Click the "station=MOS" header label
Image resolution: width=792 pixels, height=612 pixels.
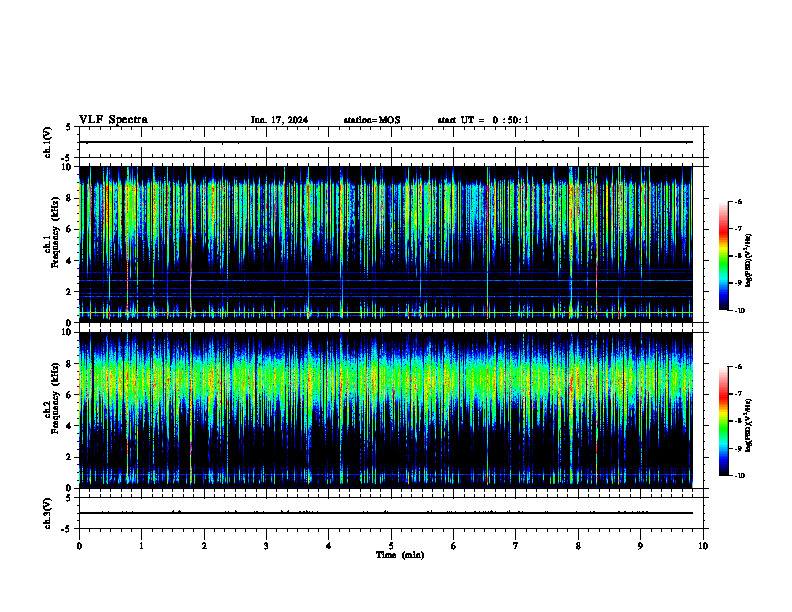(372, 120)
